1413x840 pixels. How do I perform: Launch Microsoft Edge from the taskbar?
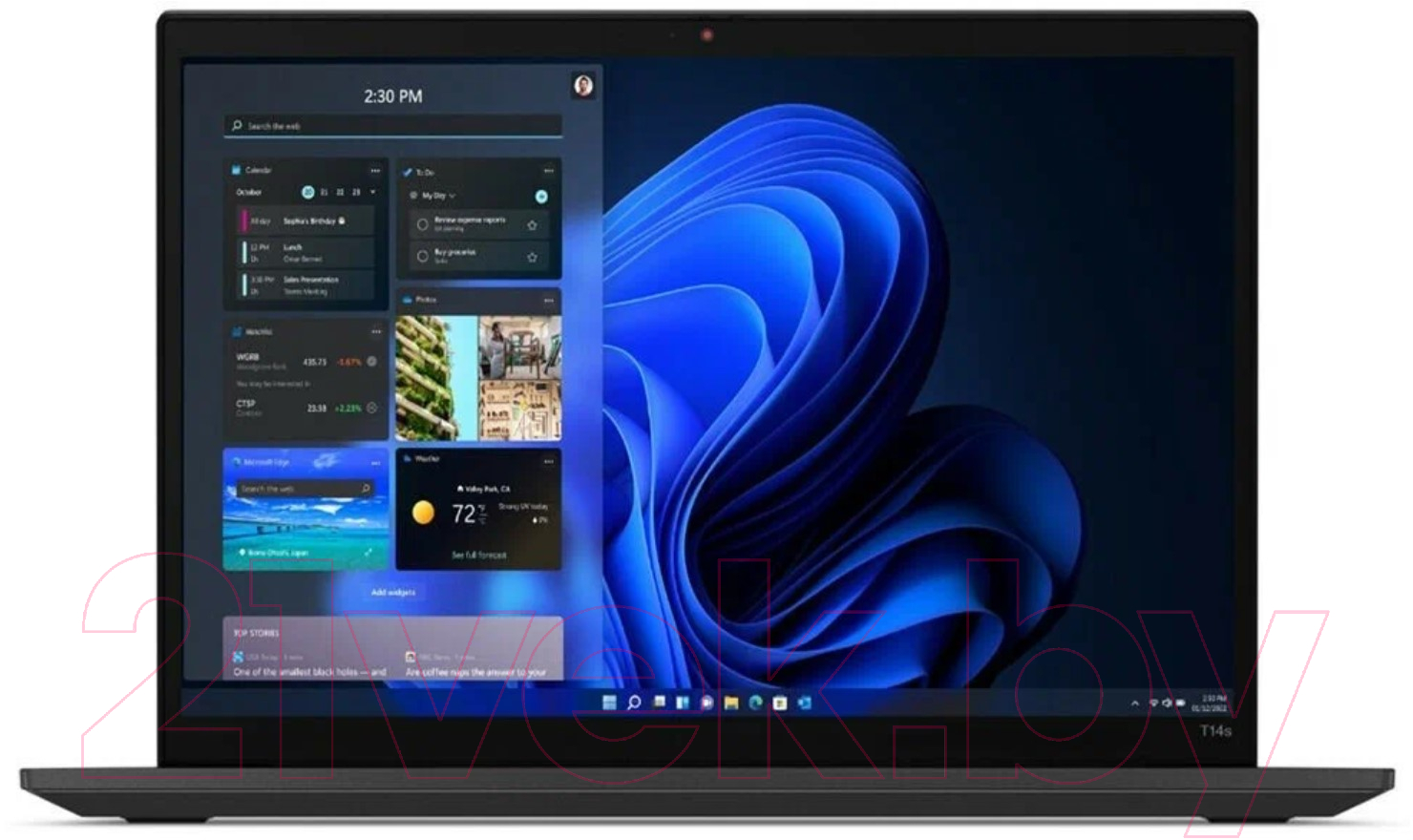(x=755, y=703)
